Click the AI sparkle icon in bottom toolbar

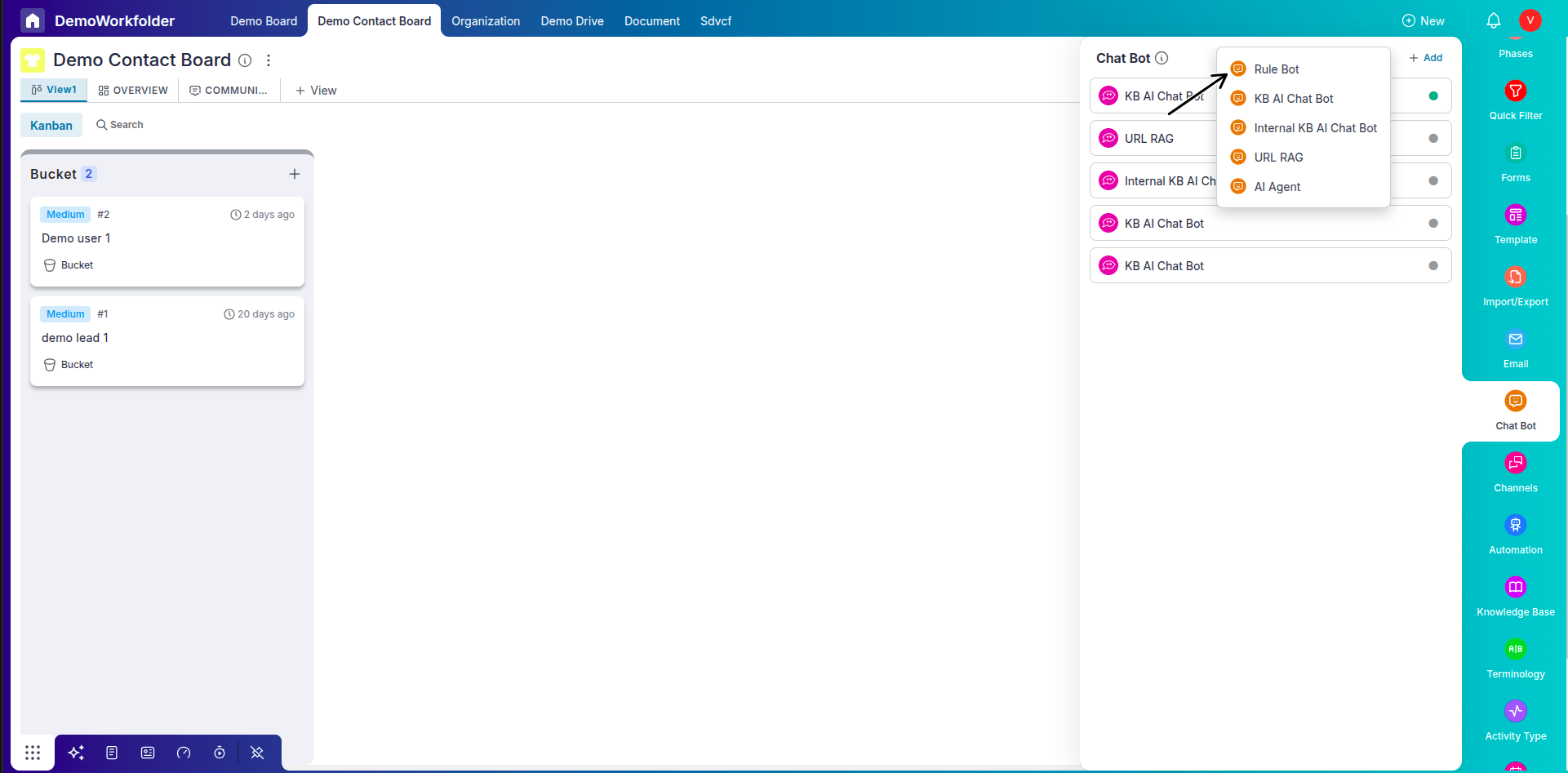click(77, 753)
